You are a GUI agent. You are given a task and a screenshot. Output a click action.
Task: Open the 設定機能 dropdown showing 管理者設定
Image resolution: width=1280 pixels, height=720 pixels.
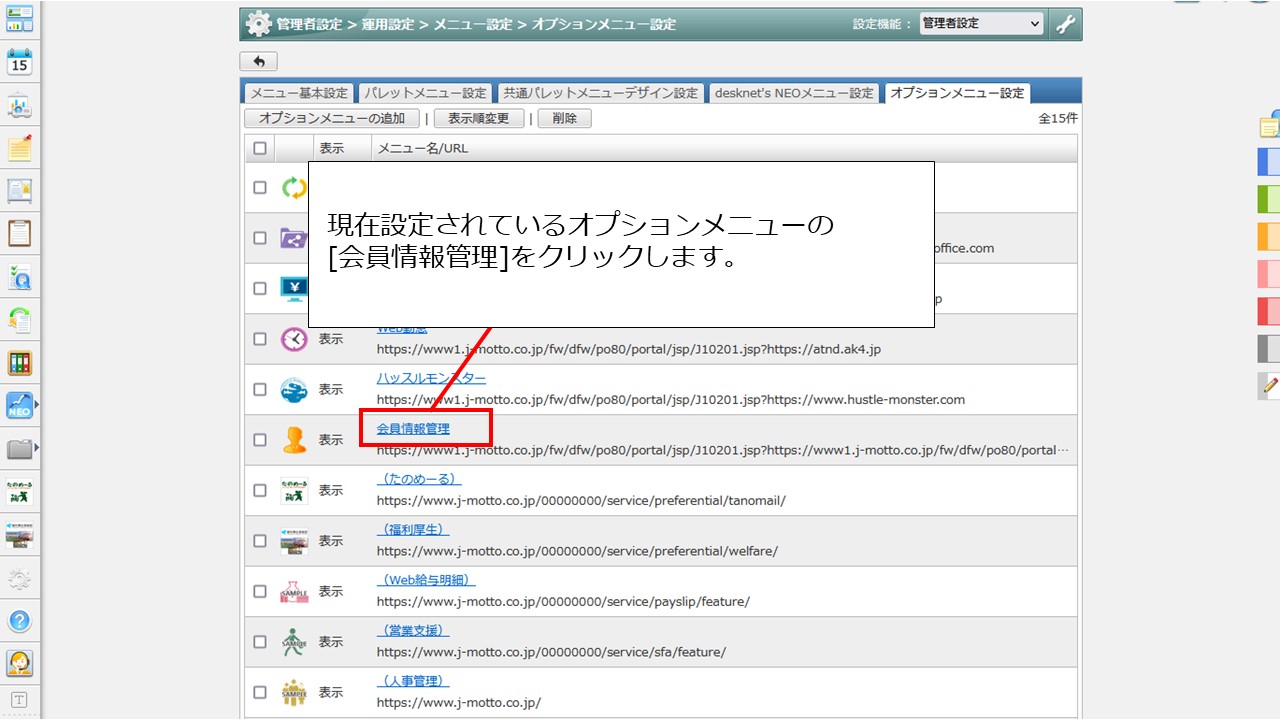pyautogui.click(x=981, y=24)
